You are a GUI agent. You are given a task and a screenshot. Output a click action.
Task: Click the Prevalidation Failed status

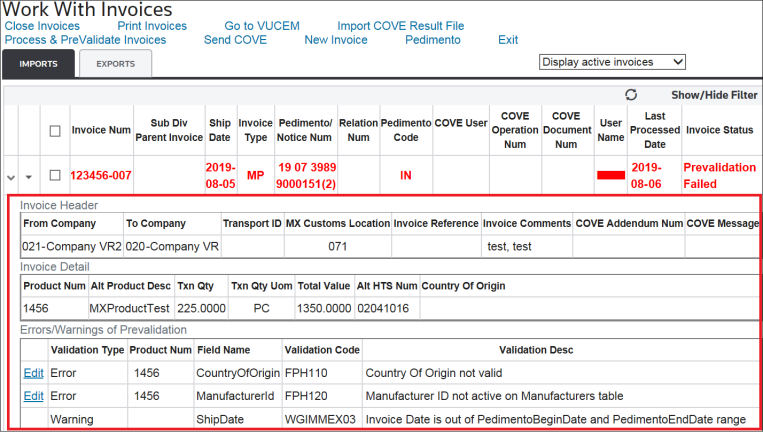[719, 176]
